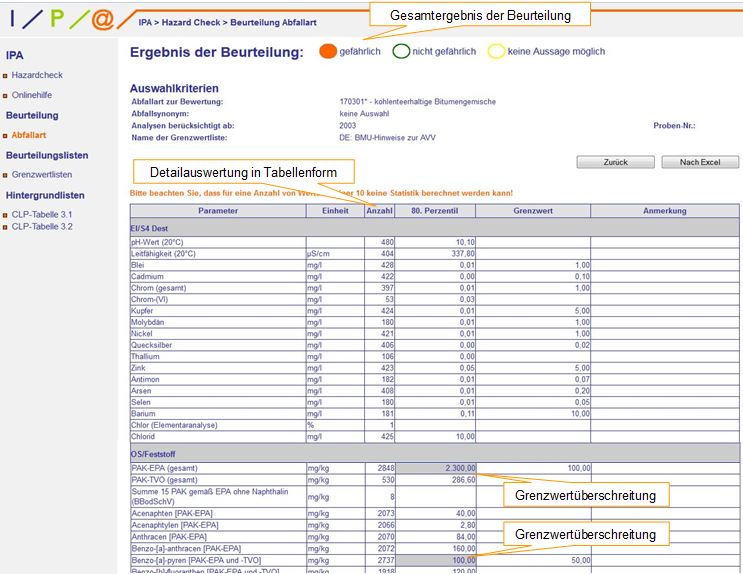
Task: Click 'Hazard Check' in breadcrumb
Action: coord(191,22)
